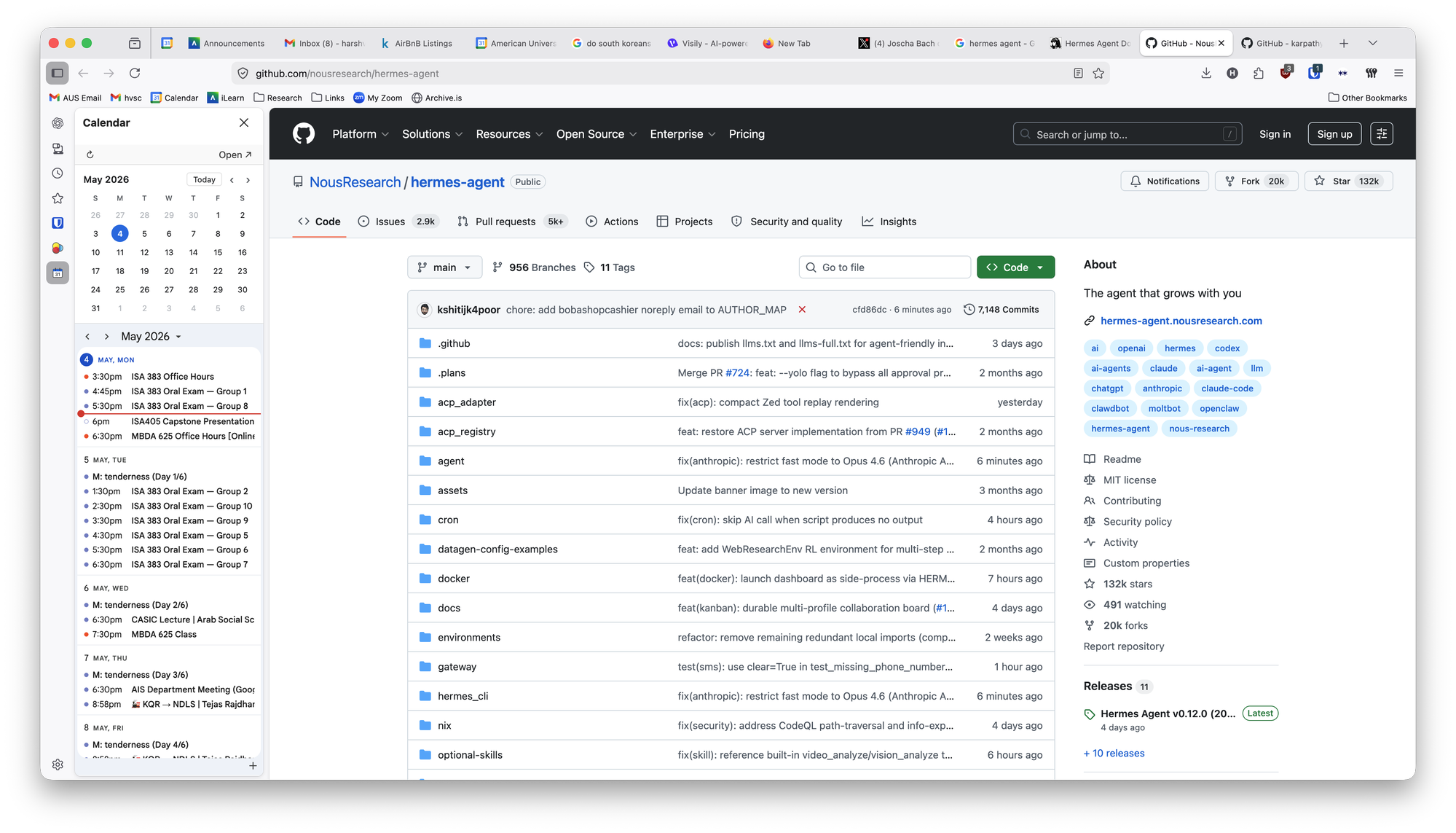Click the Notifications button
The image size is (1456, 833).
(x=1165, y=181)
